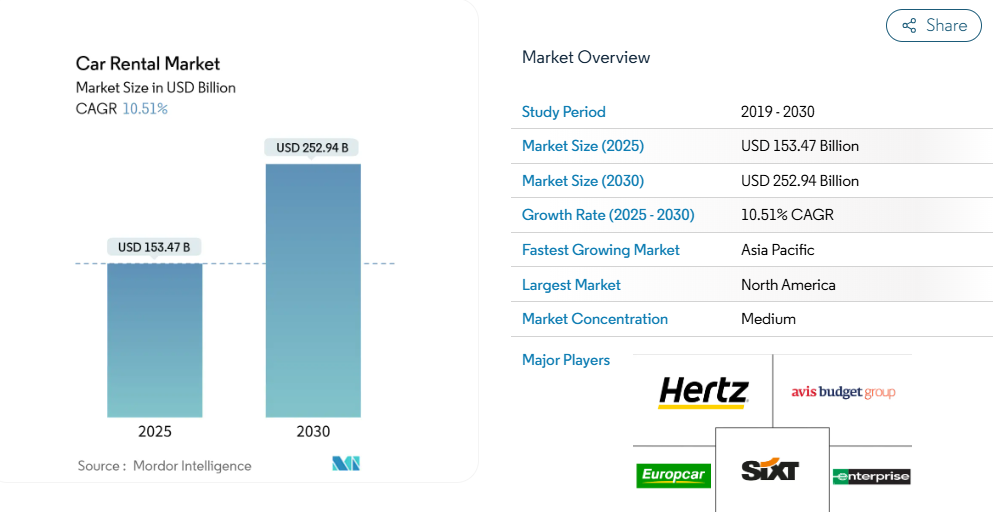The width and height of the screenshot is (1000, 521).
Task: Select the Market Size (2025) label
Action: (583, 146)
